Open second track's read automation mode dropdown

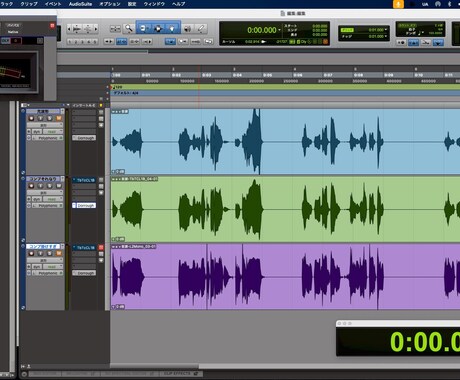(x=53, y=199)
